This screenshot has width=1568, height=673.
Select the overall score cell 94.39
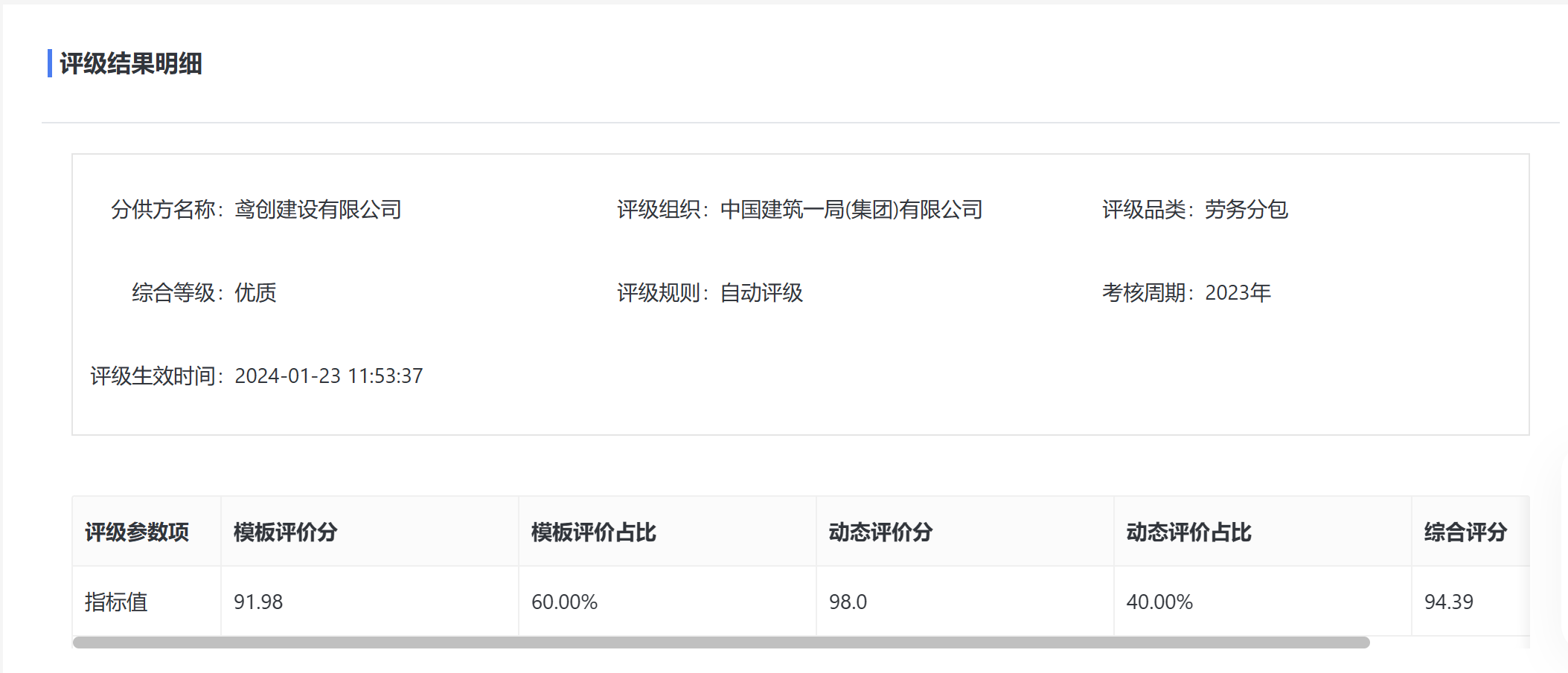tap(1448, 602)
